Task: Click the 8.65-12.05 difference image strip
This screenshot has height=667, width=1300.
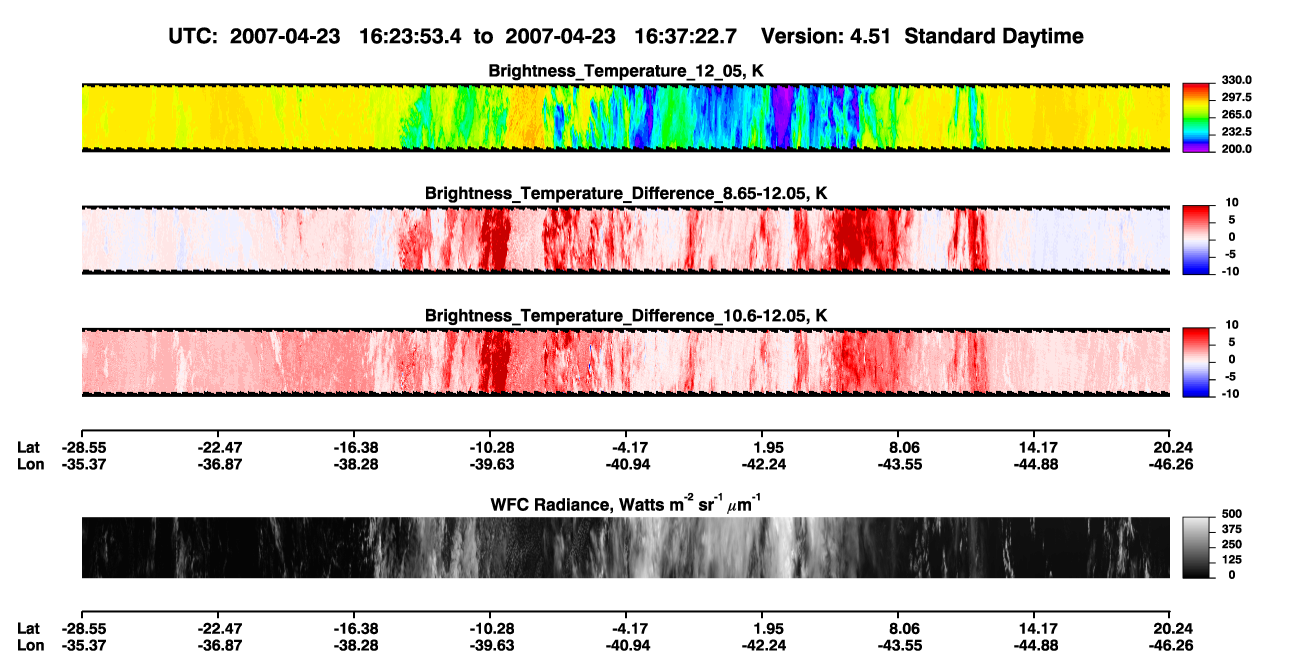Action: tap(625, 238)
